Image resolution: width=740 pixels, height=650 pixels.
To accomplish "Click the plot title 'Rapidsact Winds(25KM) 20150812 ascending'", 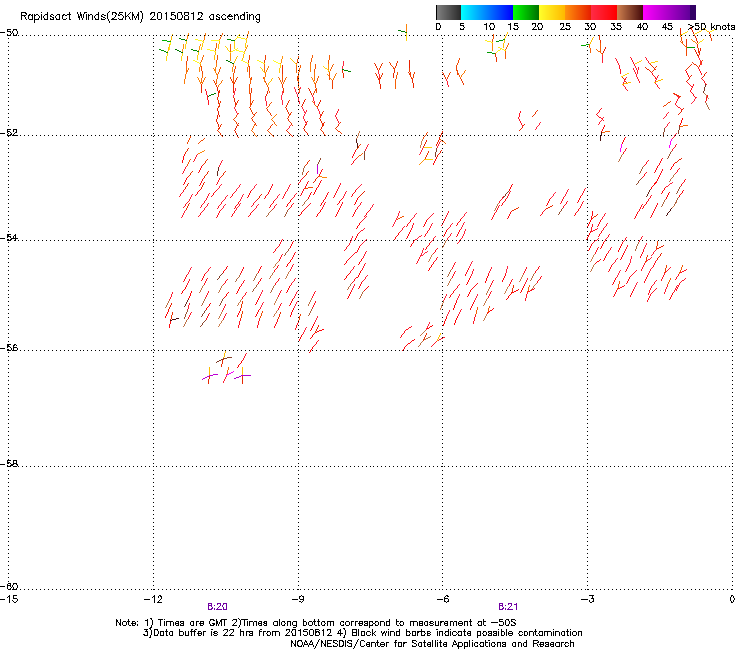I will (x=140, y=17).
